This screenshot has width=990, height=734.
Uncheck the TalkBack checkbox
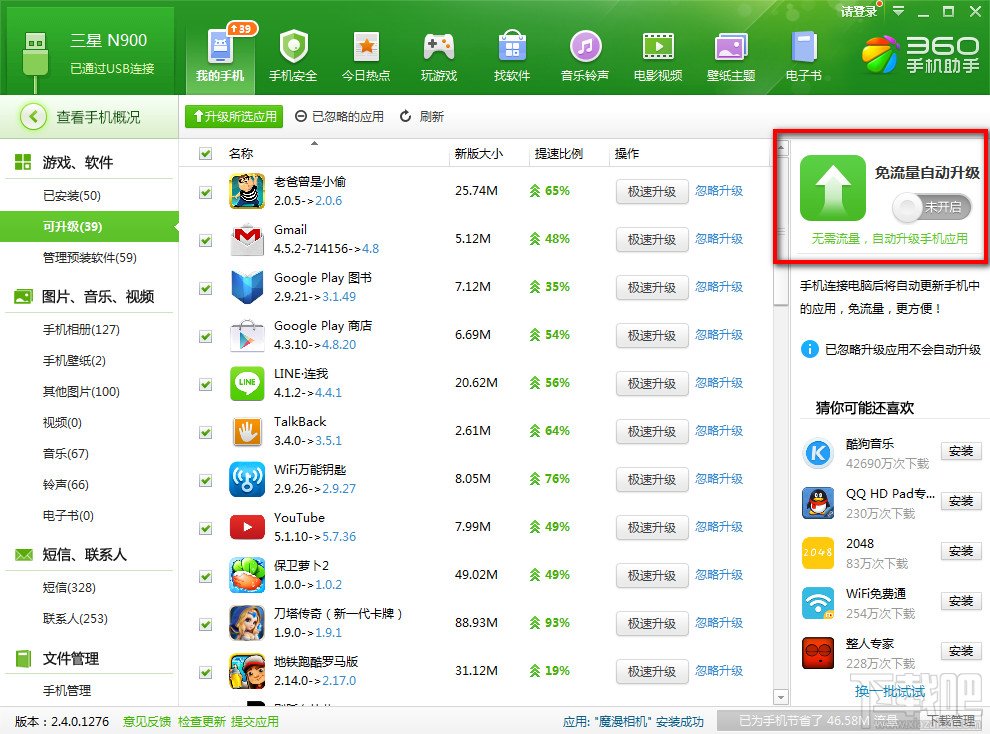pos(205,432)
